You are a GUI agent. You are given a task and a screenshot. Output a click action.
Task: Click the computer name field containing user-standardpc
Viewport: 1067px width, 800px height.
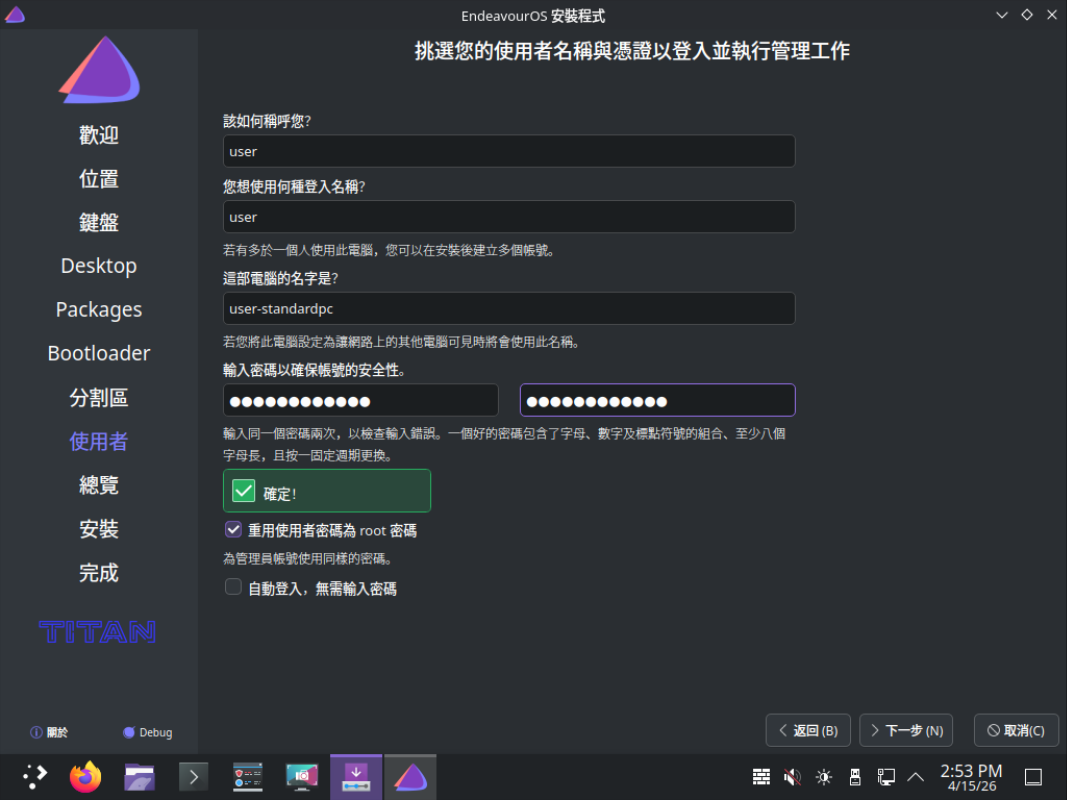[509, 309]
